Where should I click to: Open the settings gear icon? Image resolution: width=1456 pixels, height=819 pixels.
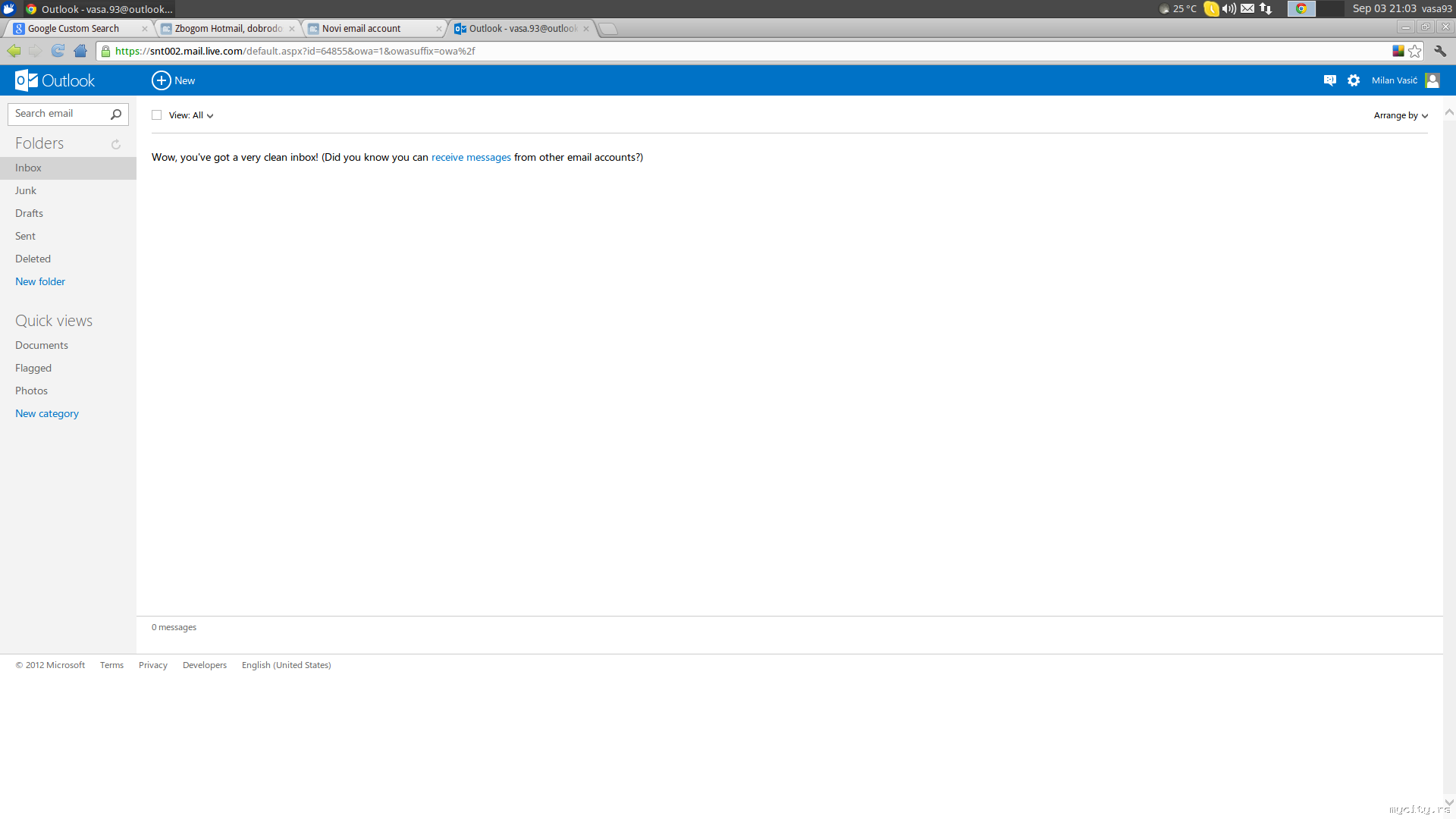click(1354, 80)
